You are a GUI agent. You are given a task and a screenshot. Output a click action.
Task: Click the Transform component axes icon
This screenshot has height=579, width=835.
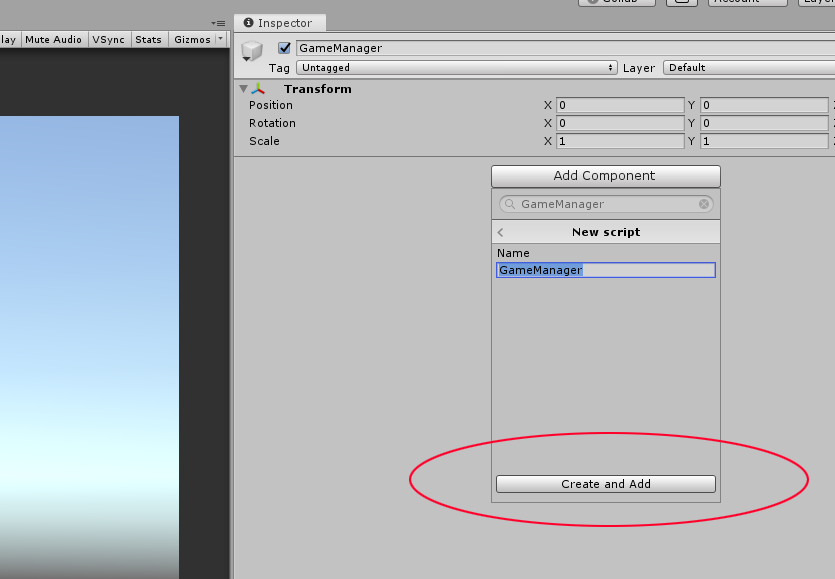[x=258, y=89]
